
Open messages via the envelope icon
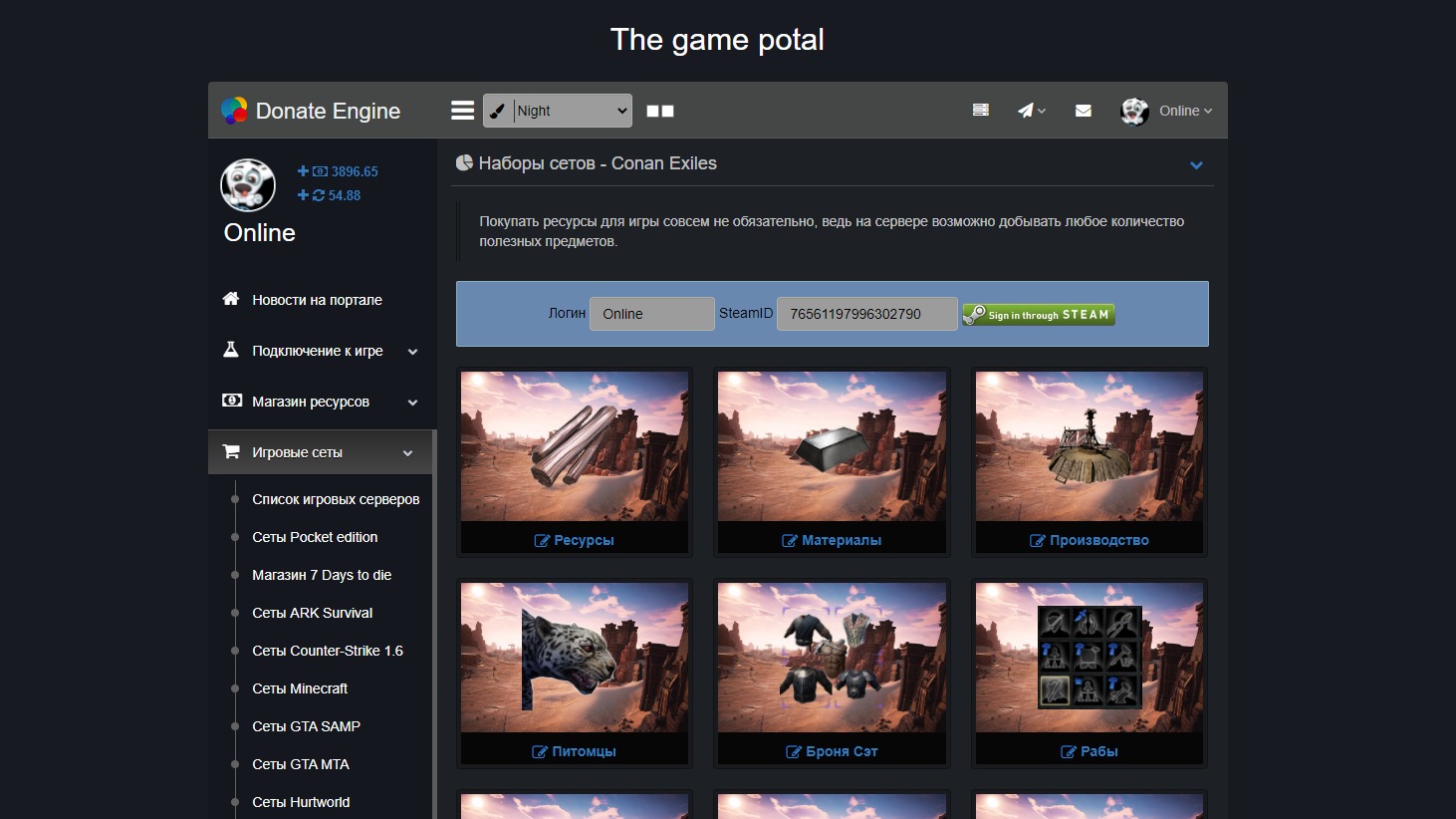pyautogui.click(x=1084, y=111)
